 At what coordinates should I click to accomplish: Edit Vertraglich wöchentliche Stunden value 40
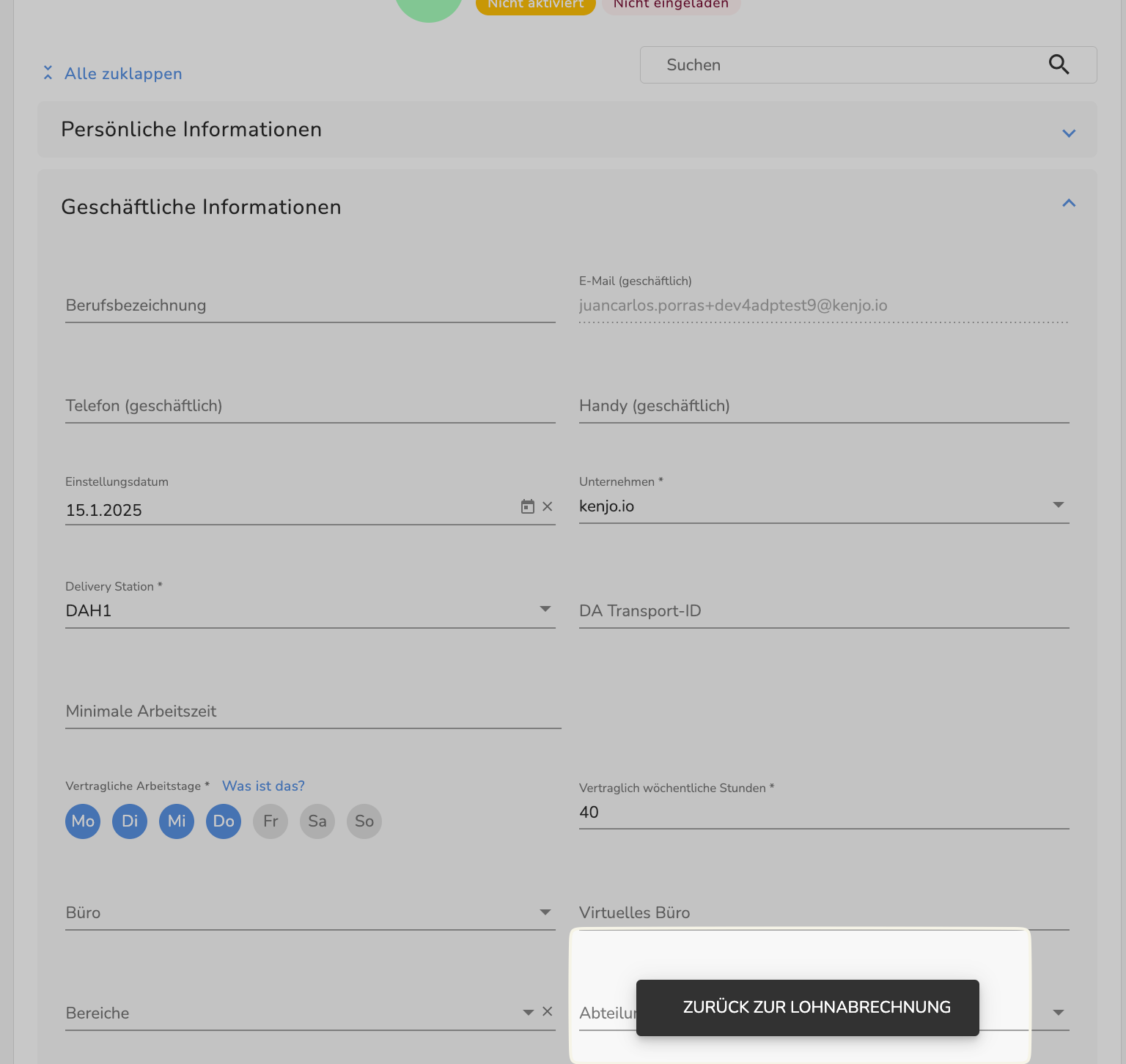pos(824,812)
